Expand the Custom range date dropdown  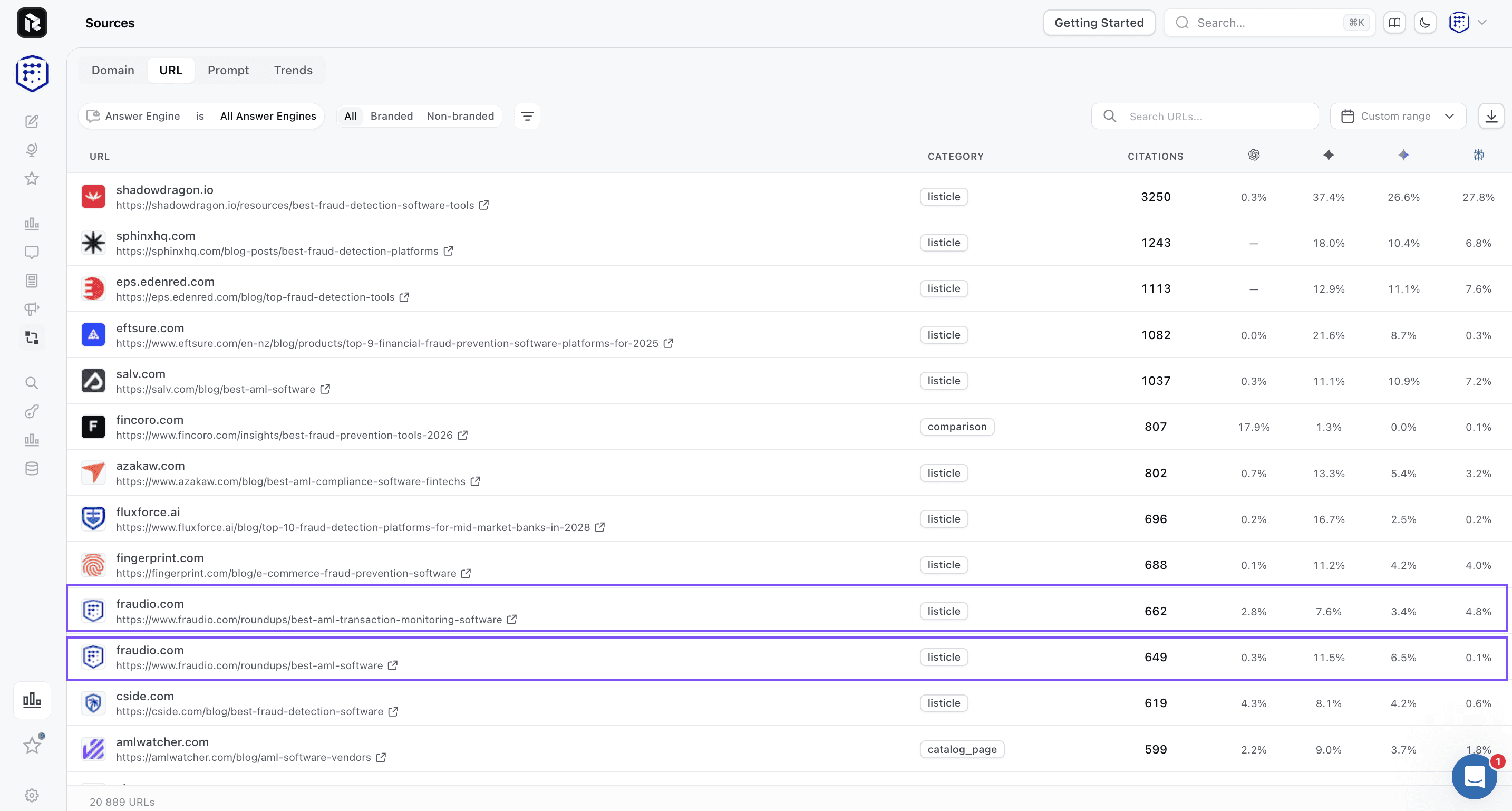click(x=1398, y=117)
